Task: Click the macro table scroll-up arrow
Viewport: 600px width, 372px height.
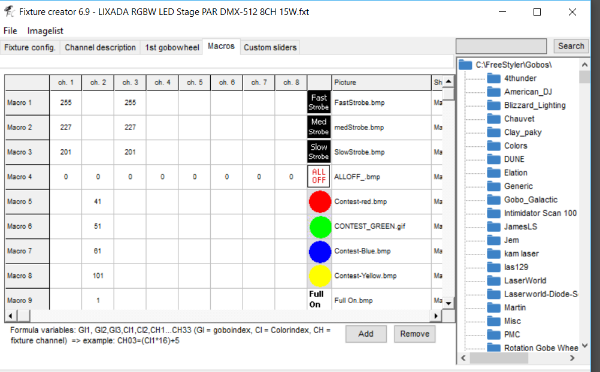Action: coord(448,81)
